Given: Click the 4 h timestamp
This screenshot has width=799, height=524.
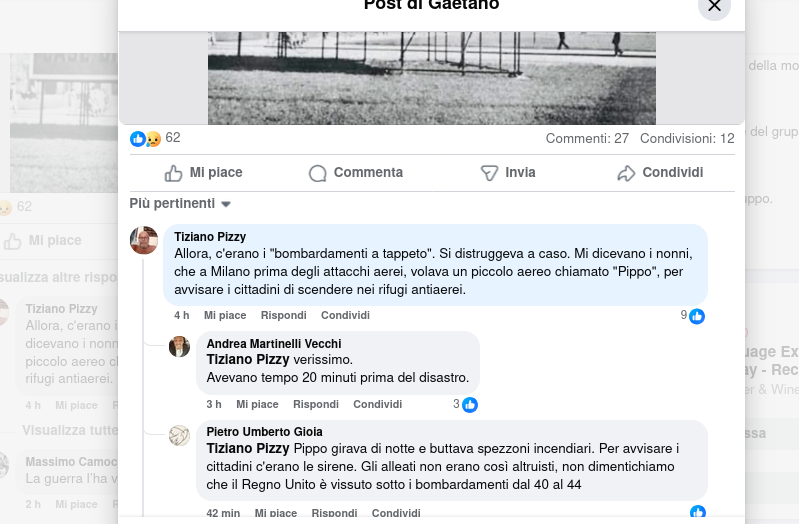Looking at the screenshot, I should (182, 316).
